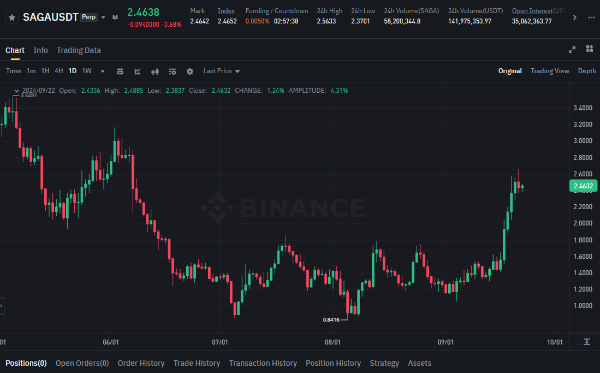Select the 1H interval

point(45,71)
